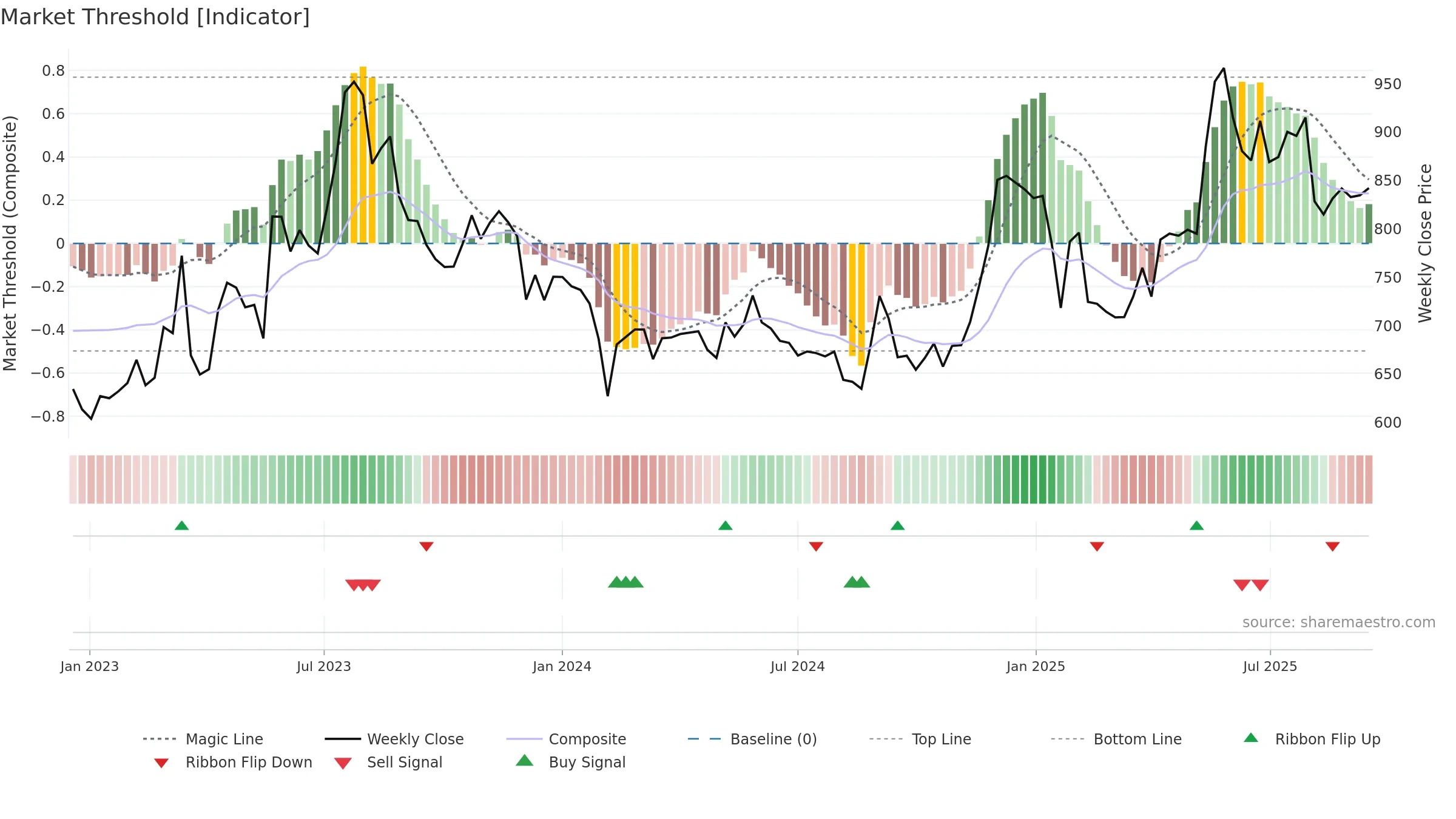Click the 0.8 tick on left axis
The height and width of the screenshot is (819, 1456).
click(x=53, y=71)
